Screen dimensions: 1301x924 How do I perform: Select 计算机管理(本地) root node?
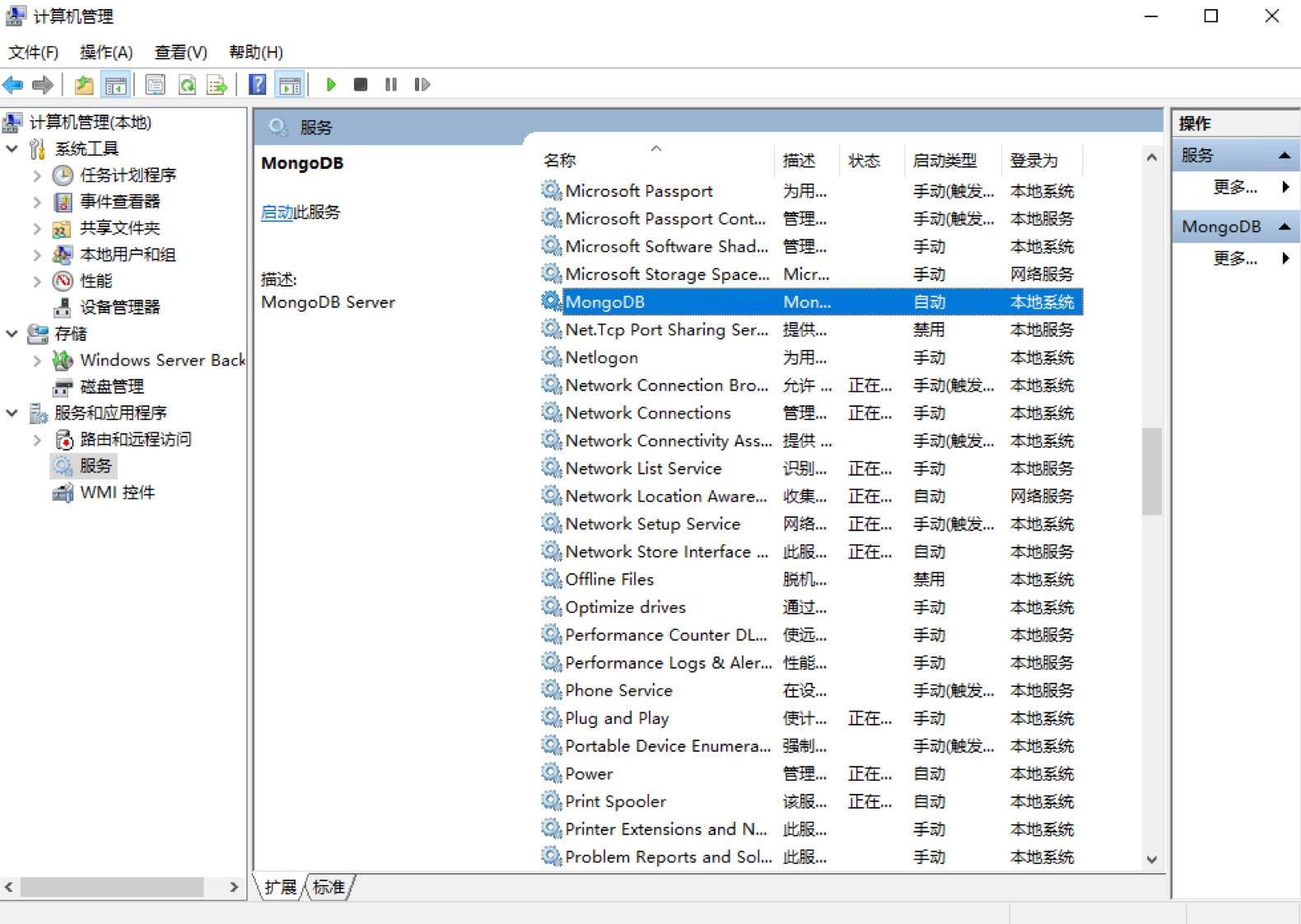(x=90, y=122)
